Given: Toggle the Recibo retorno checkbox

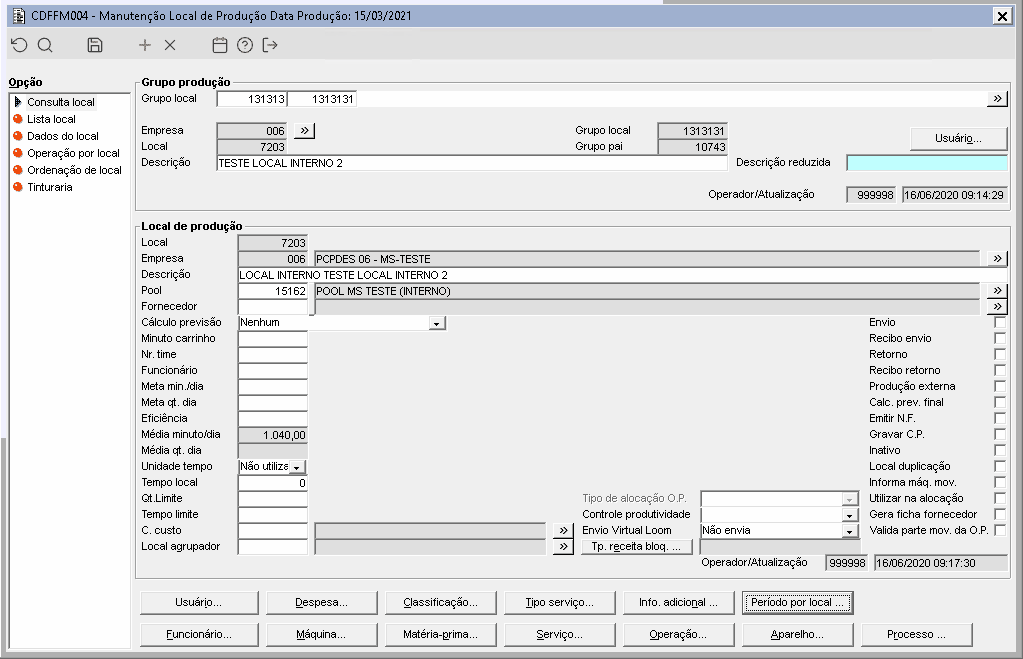Looking at the screenshot, I should pos(1000,370).
